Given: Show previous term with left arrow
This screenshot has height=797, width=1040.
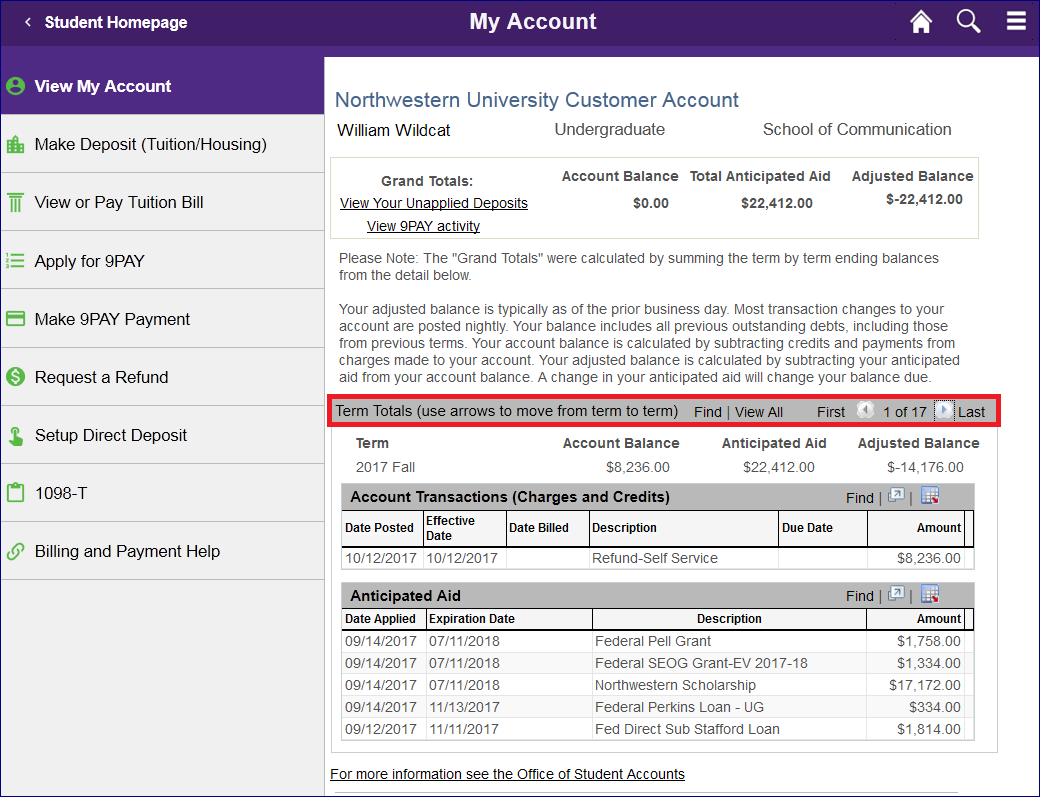Looking at the screenshot, I should click(x=865, y=410).
